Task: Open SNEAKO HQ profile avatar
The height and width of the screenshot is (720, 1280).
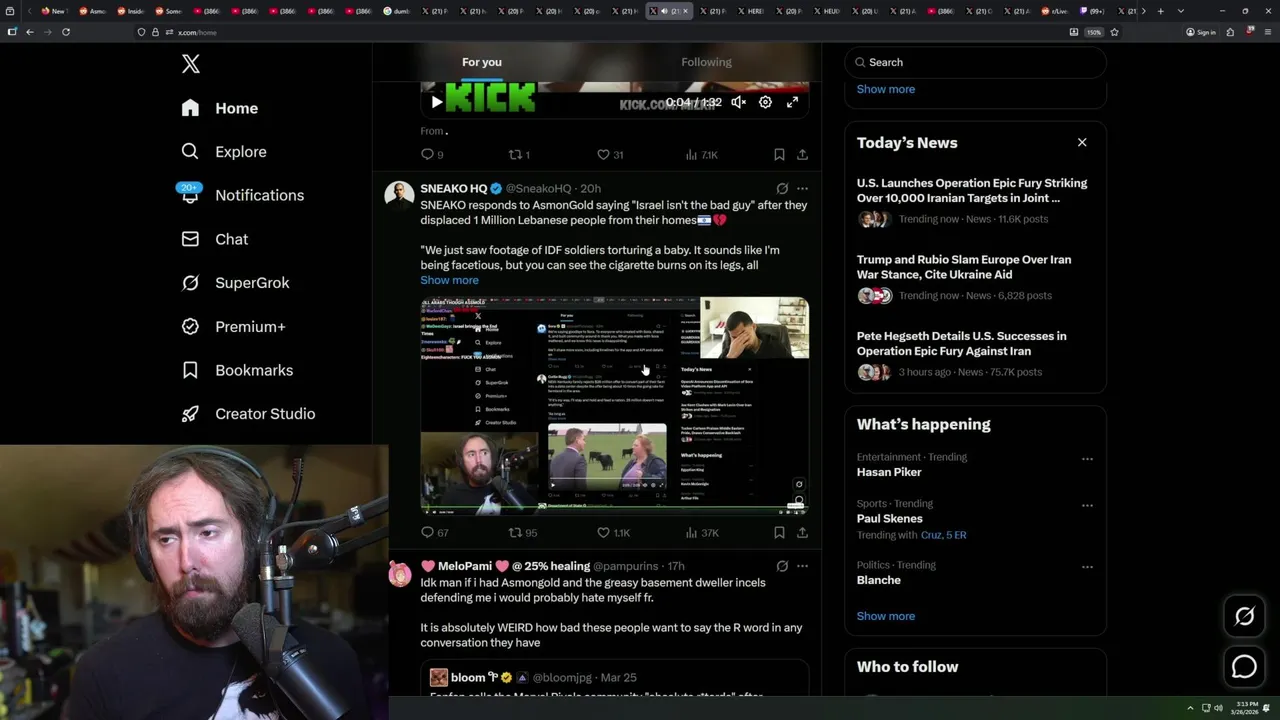Action: 399,194
